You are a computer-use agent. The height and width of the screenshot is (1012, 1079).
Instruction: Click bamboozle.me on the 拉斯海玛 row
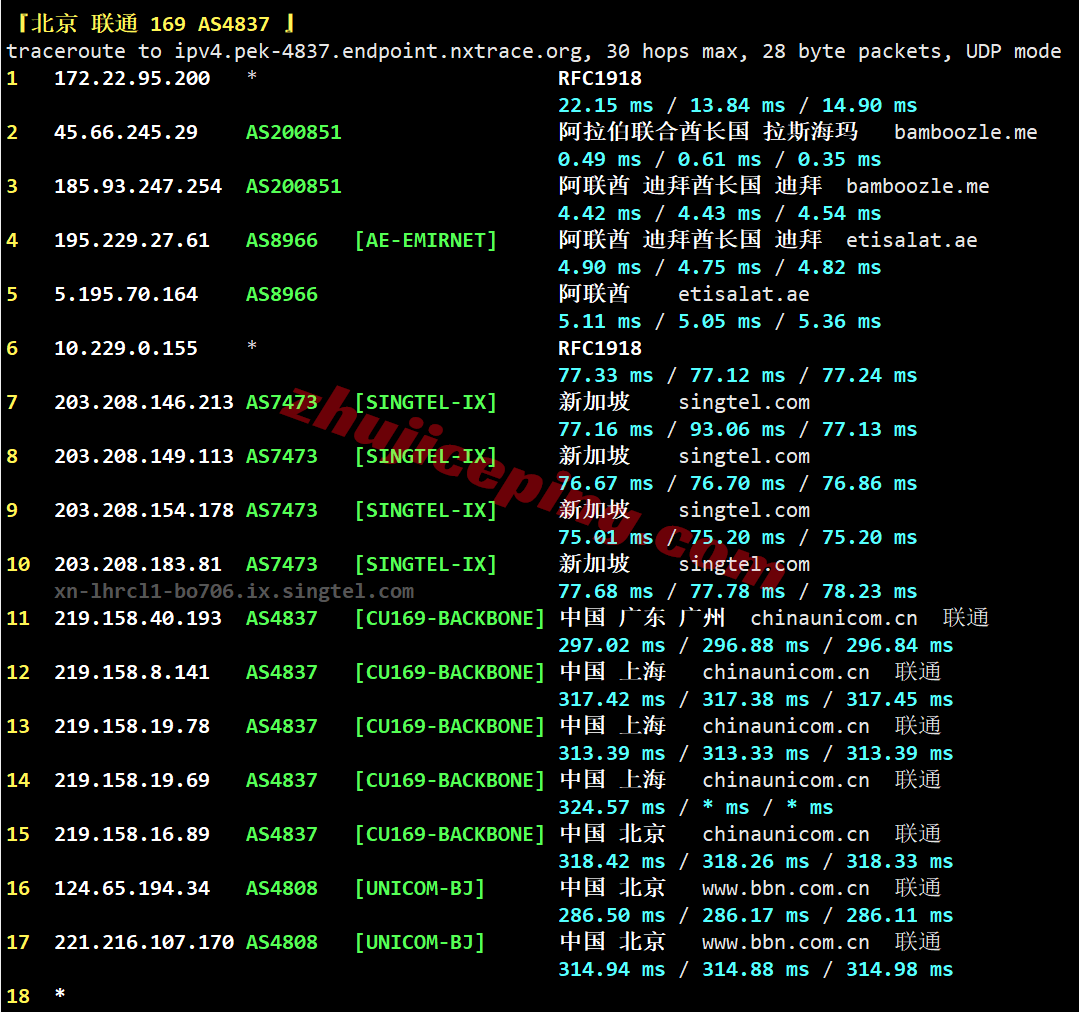965,132
